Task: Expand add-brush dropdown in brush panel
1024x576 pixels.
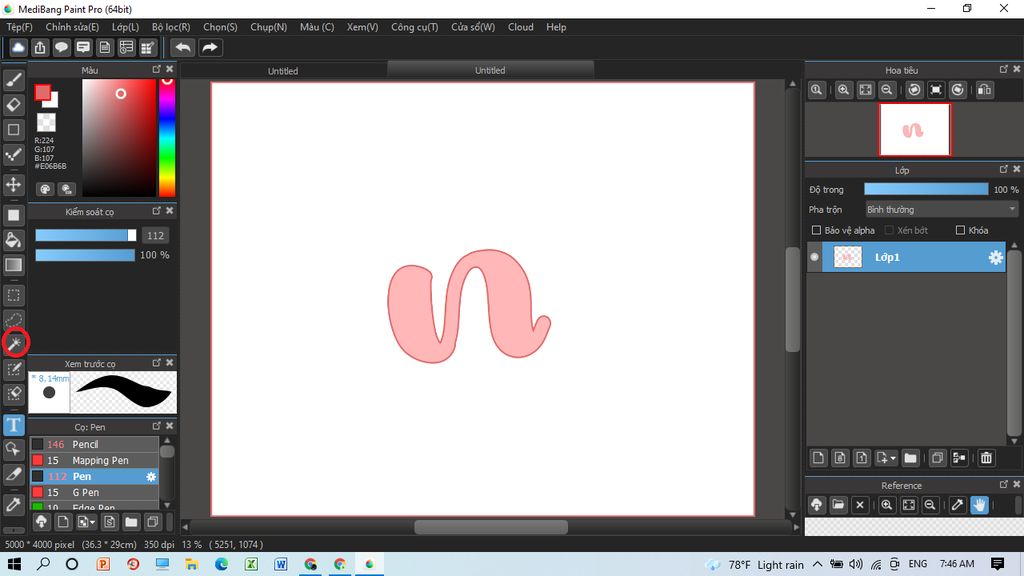Action: [x=93, y=522]
